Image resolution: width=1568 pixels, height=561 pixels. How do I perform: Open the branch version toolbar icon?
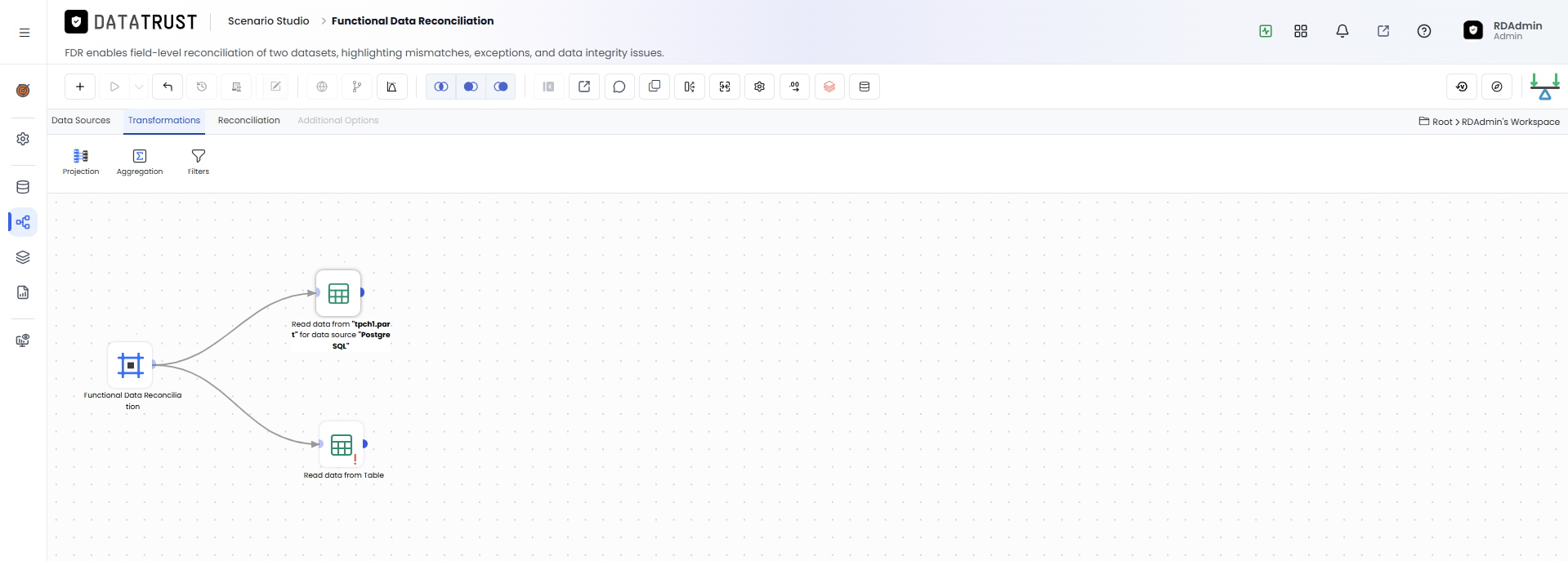(357, 87)
